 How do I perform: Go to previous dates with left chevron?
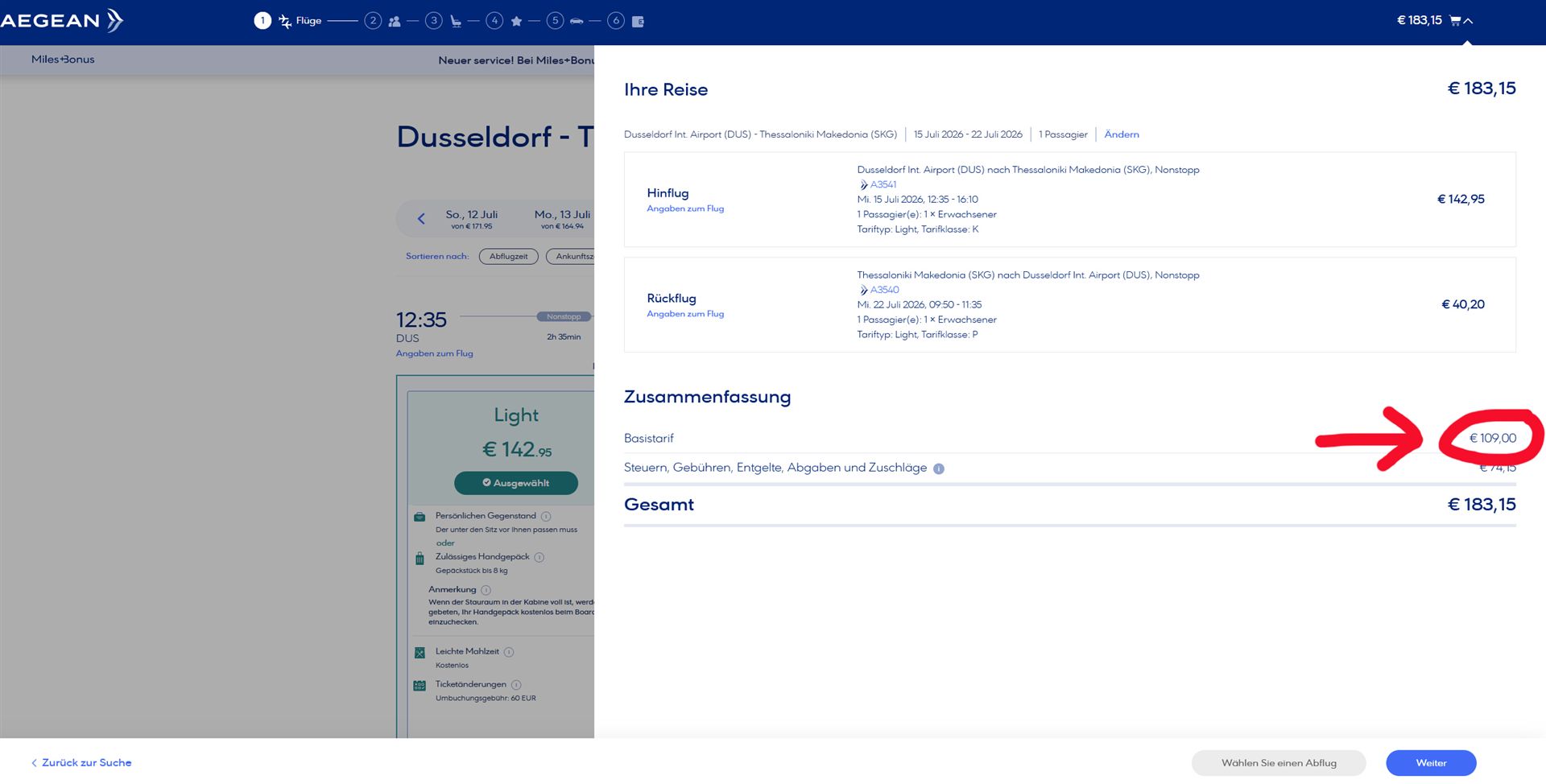pos(421,218)
